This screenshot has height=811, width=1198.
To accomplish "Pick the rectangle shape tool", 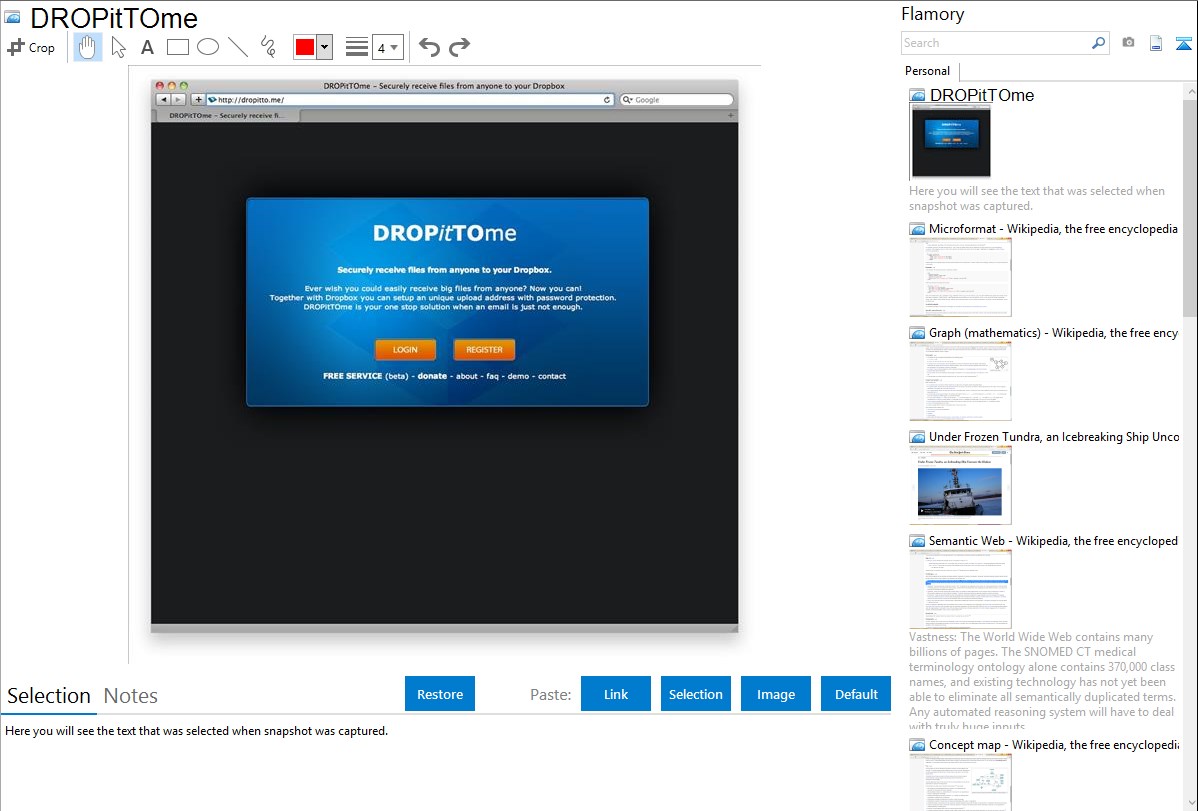I will coord(177,47).
